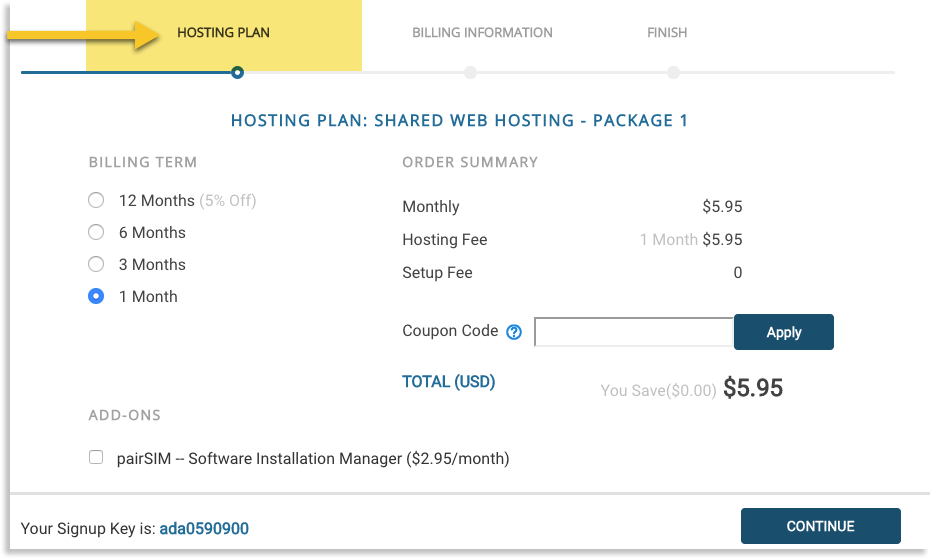The image size is (930, 559).
Task: Go to the Finish tab
Action: coord(667,32)
